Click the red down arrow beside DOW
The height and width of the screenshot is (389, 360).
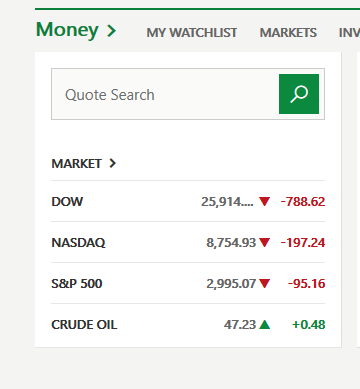(x=265, y=202)
